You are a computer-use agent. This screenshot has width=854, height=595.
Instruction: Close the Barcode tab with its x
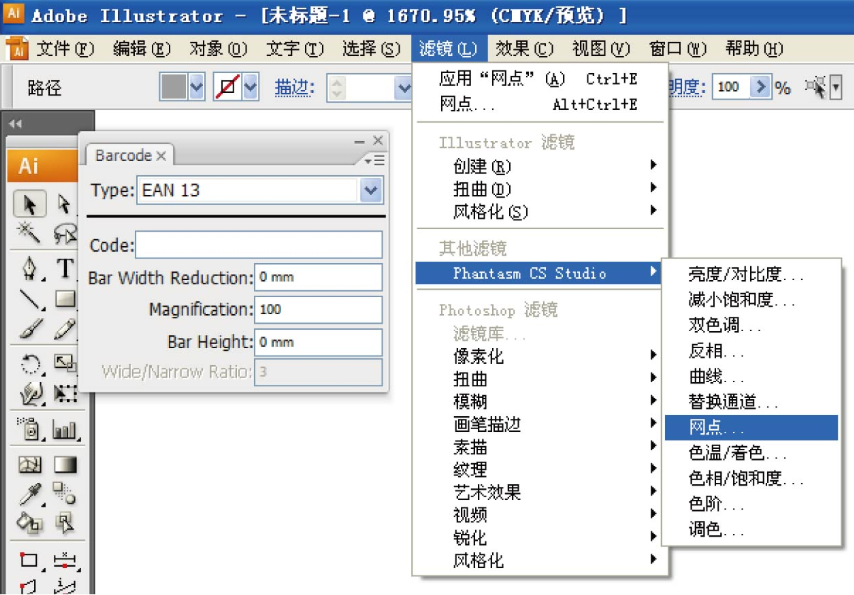[x=161, y=156]
